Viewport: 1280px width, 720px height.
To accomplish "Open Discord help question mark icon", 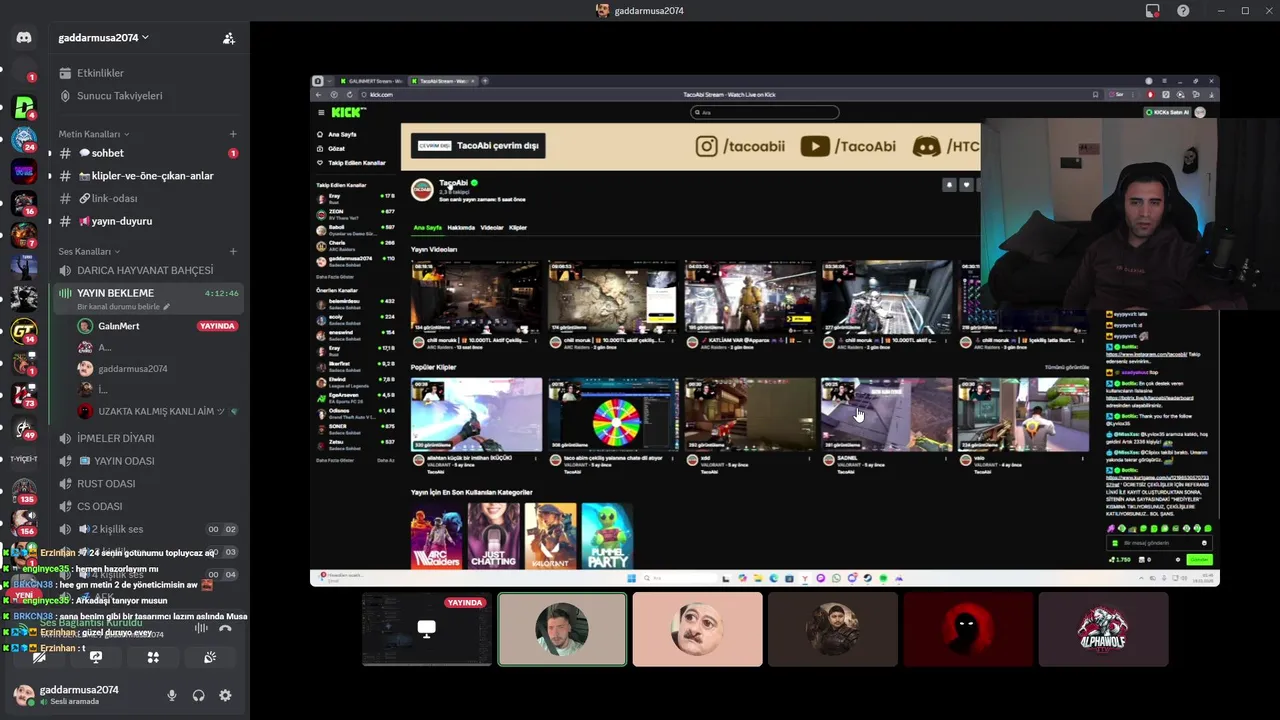I will 1183,10.
